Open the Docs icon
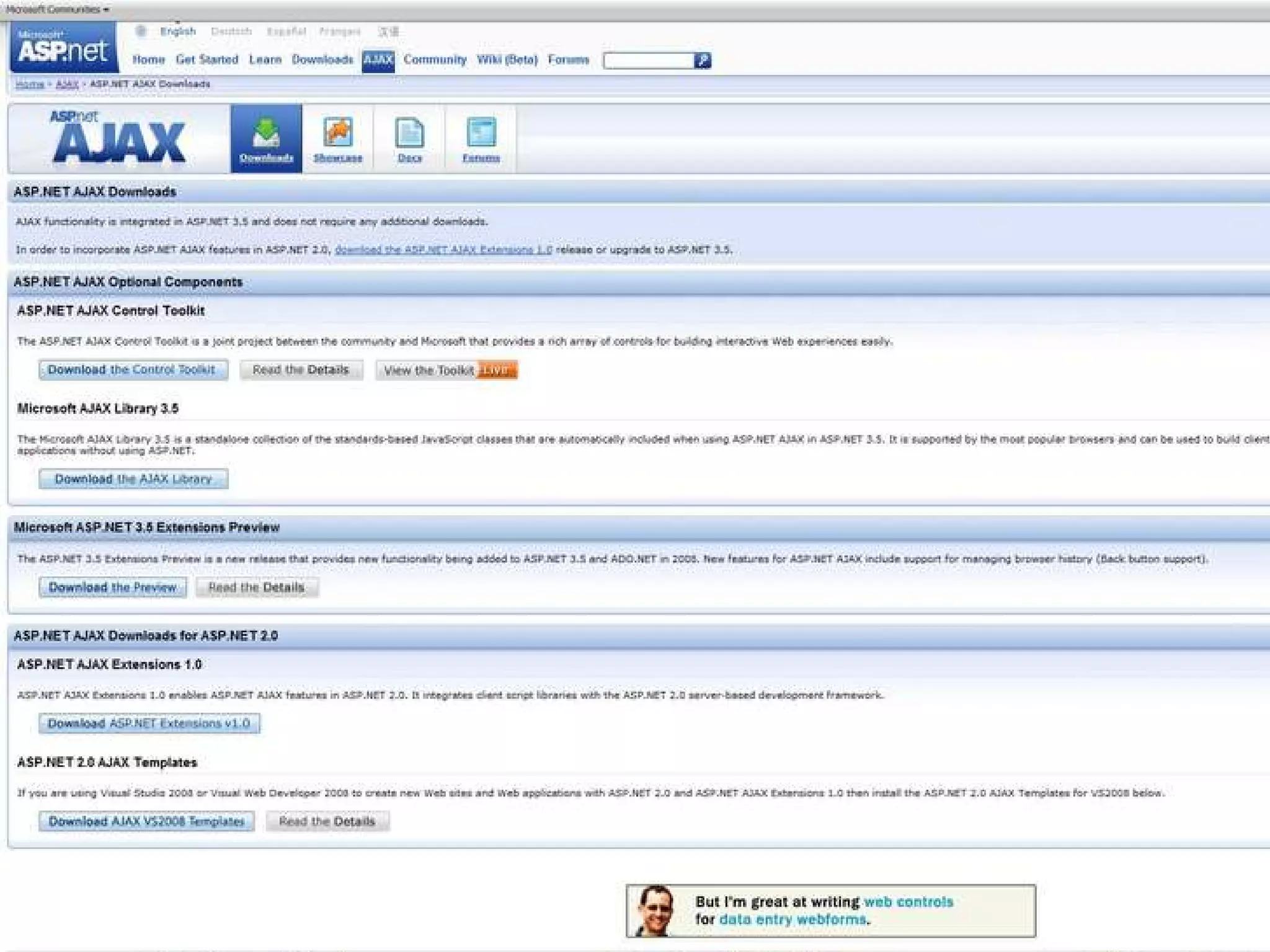1270x952 pixels. coord(409,138)
